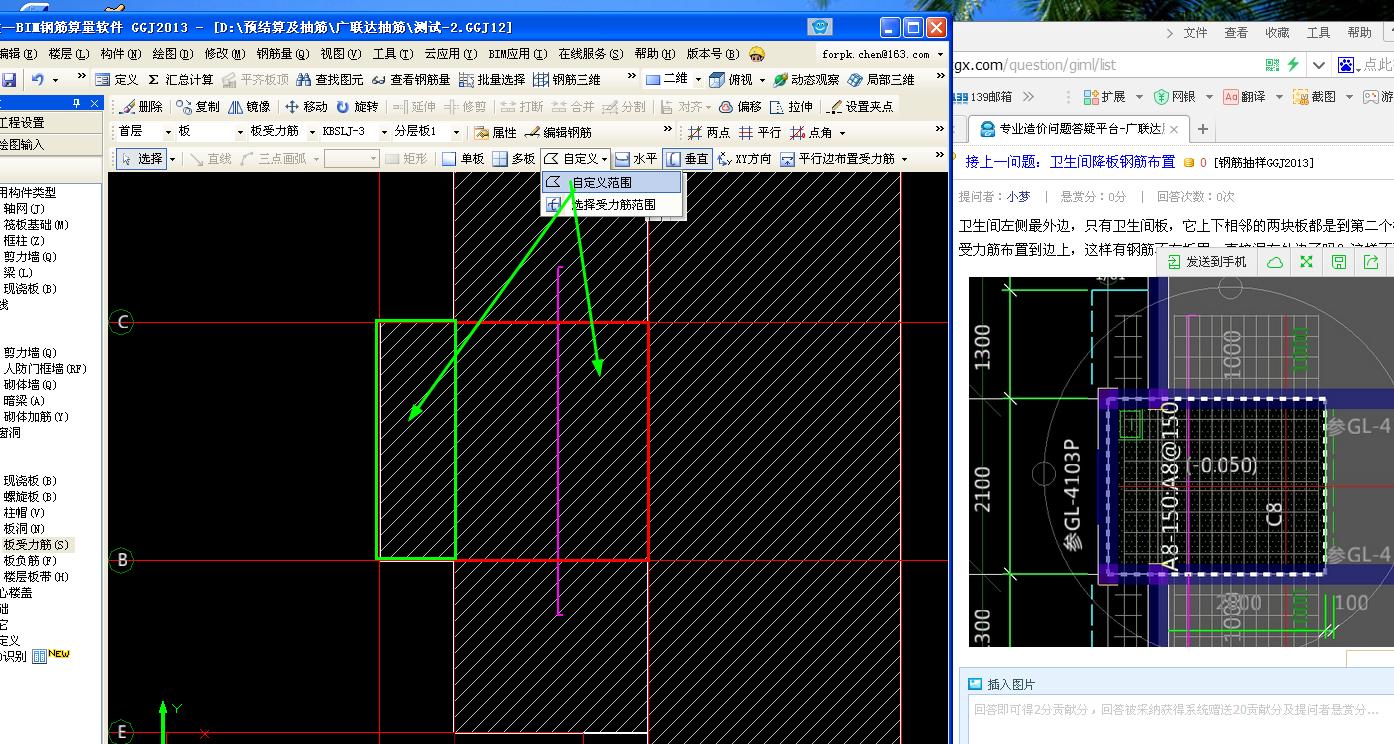The width and height of the screenshot is (1394, 744).
Task: Open 局部三维 partial 3D view
Action: [x=881, y=79]
